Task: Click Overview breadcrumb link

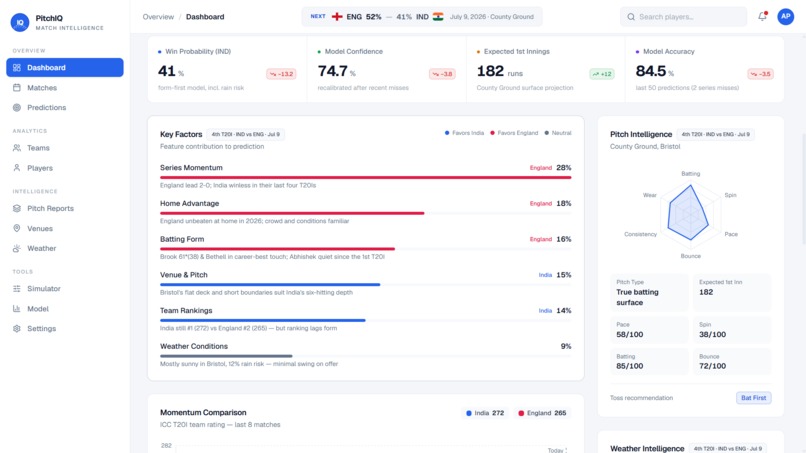Action: pyautogui.click(x=158, y=17)
